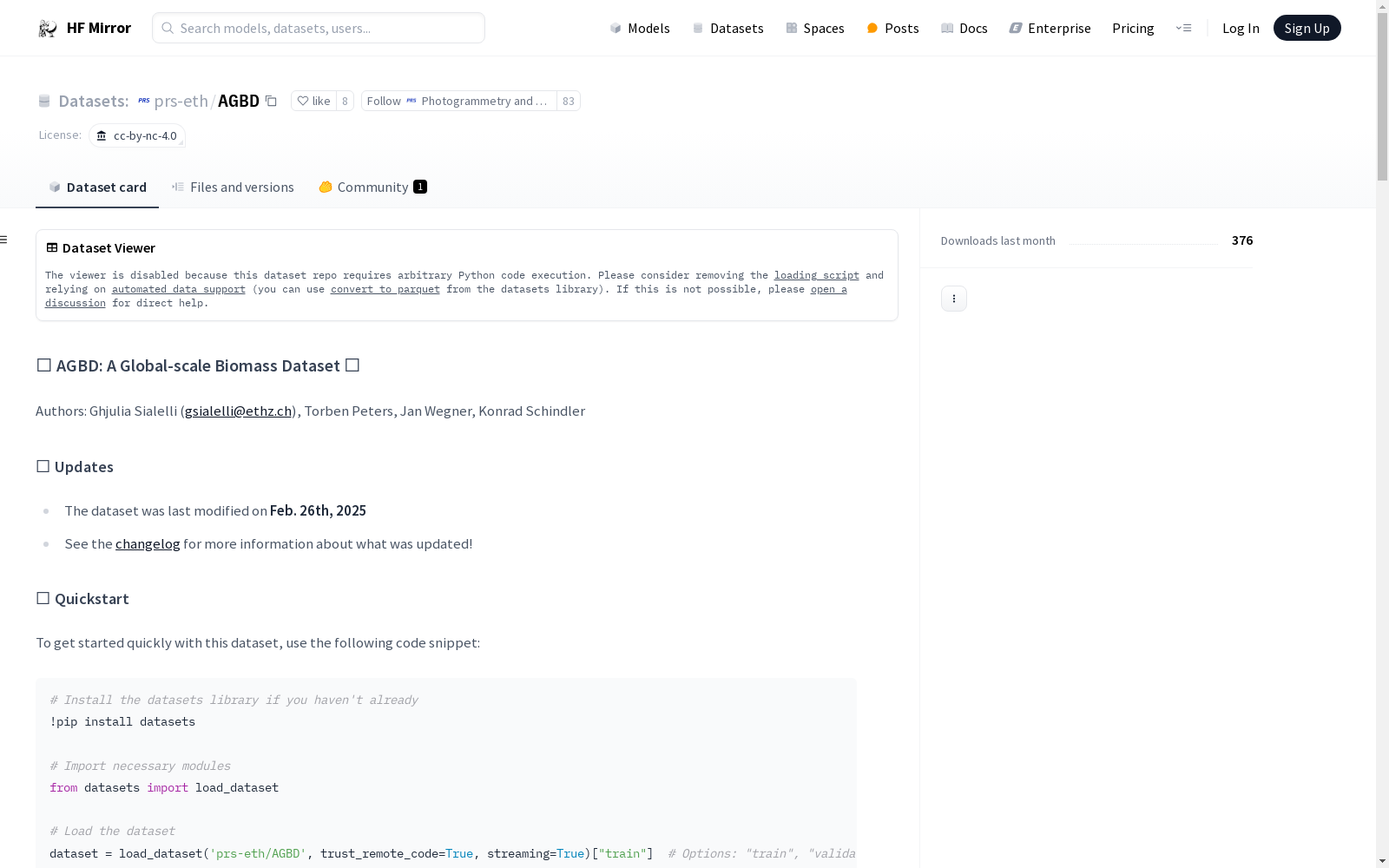This screenshot has width=1389, height=868.
Task: View the 8 likes count
Action: (x=345, y=101)
